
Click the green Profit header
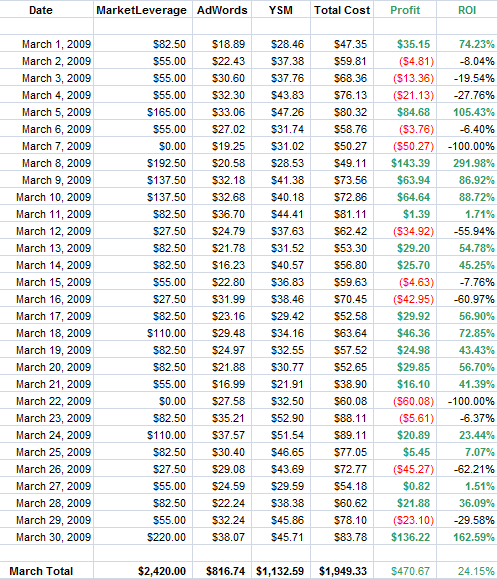pos(405,10)
